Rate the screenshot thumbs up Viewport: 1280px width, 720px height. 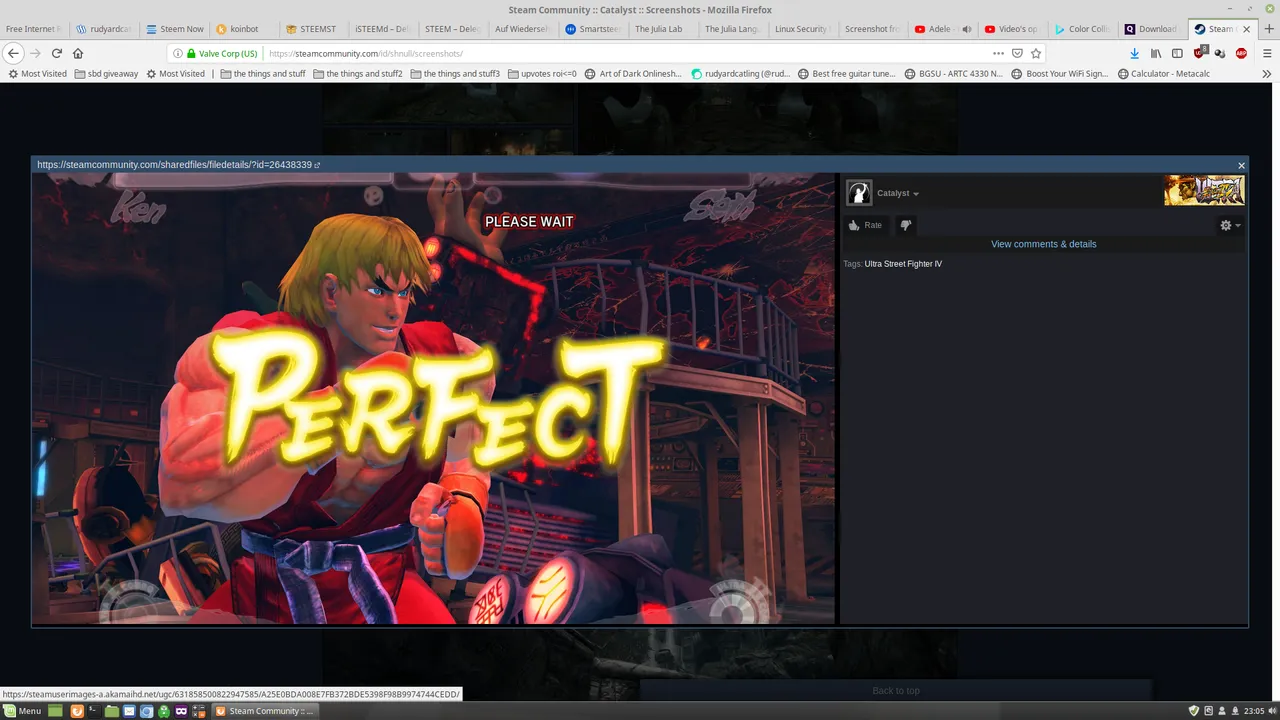(865, 225)
